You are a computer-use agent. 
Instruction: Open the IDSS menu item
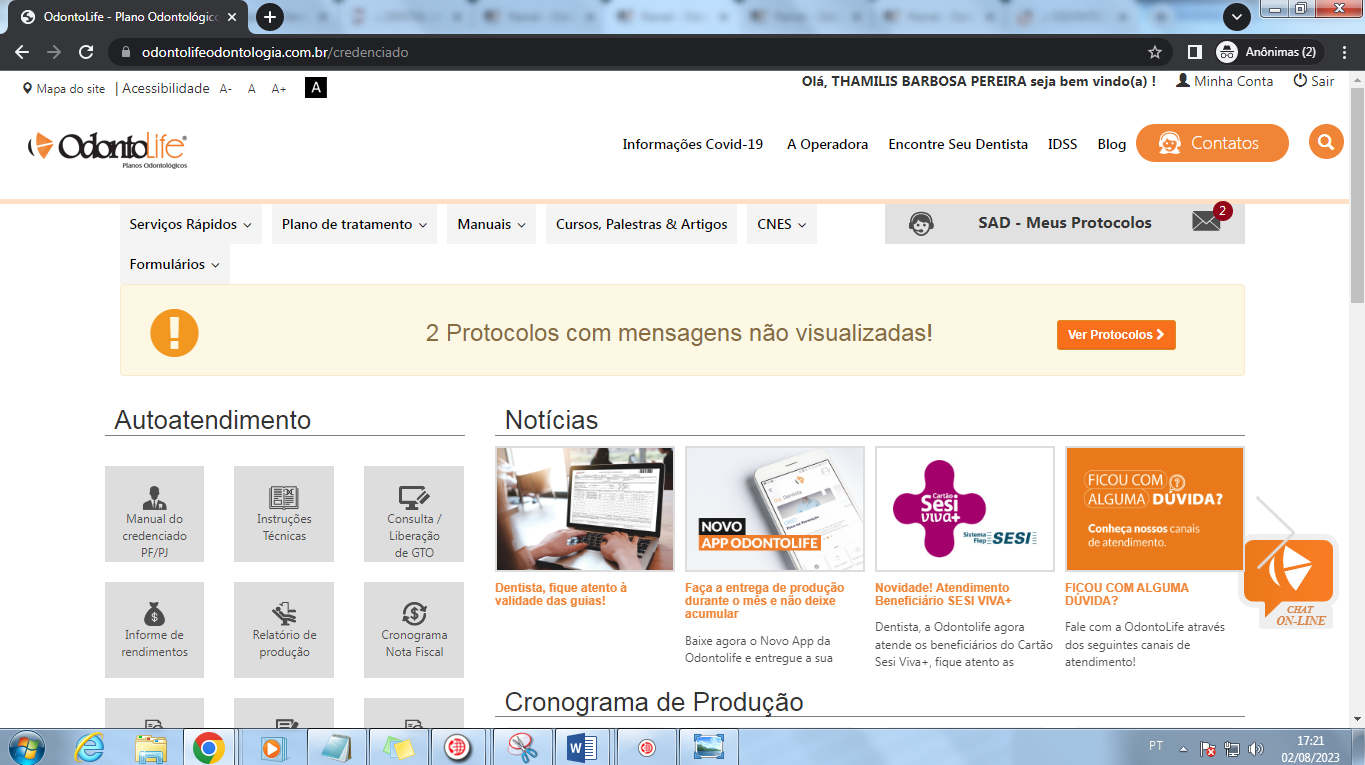(x=1062, y=144)
